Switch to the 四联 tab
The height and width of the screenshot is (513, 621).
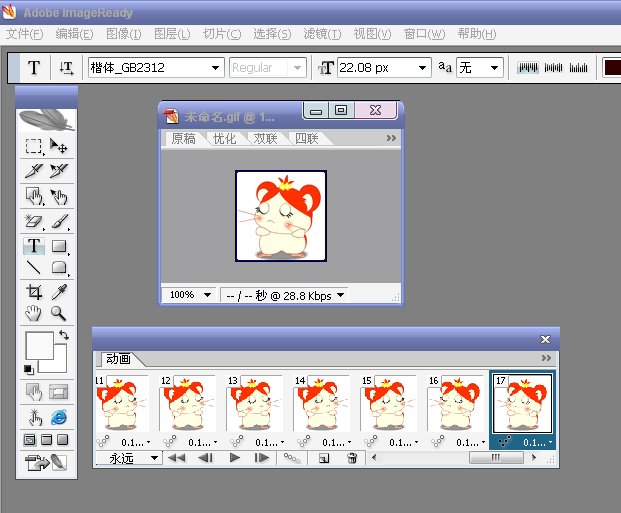307,139
